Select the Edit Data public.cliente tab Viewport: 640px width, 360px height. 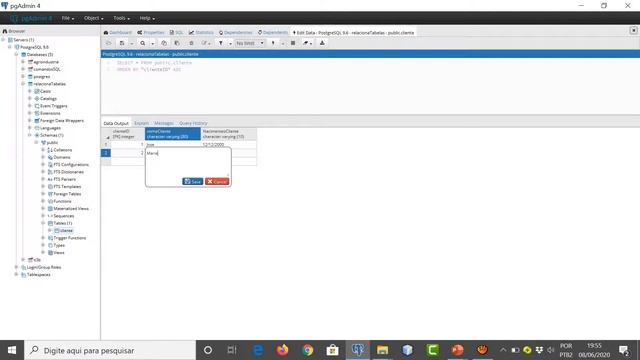point(353,33)
